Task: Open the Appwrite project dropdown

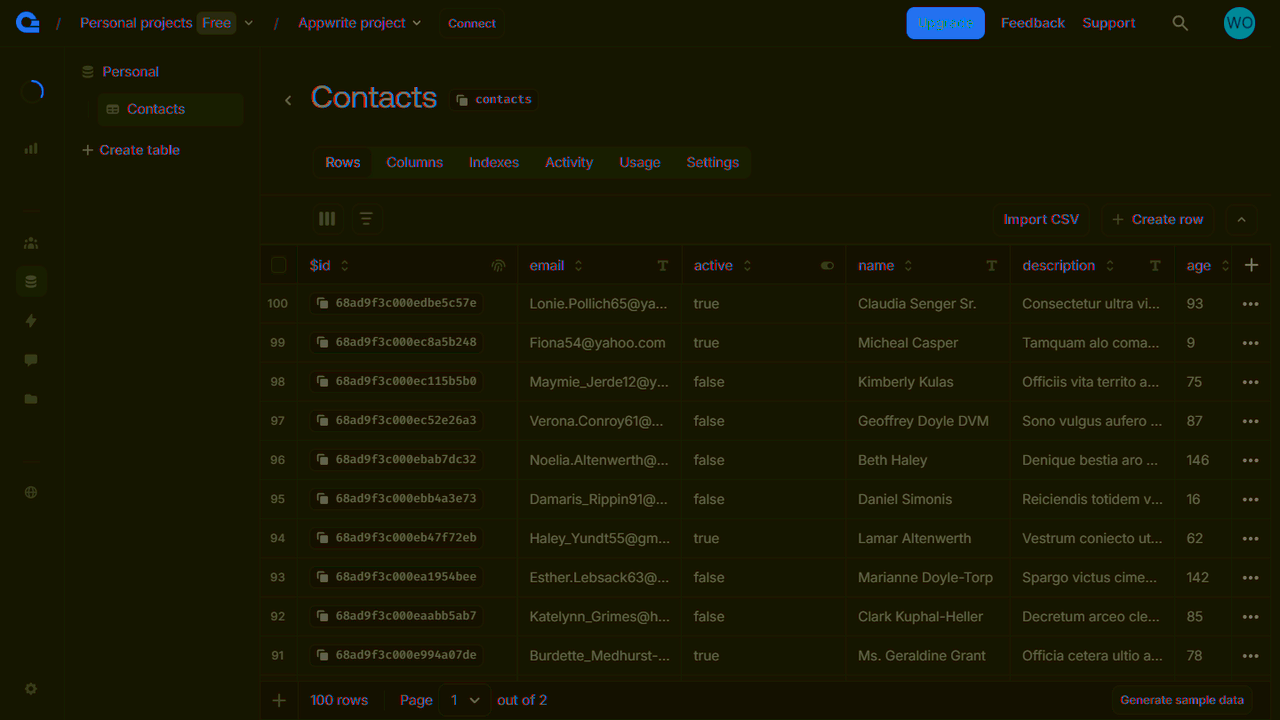Action: click(359, 22)
